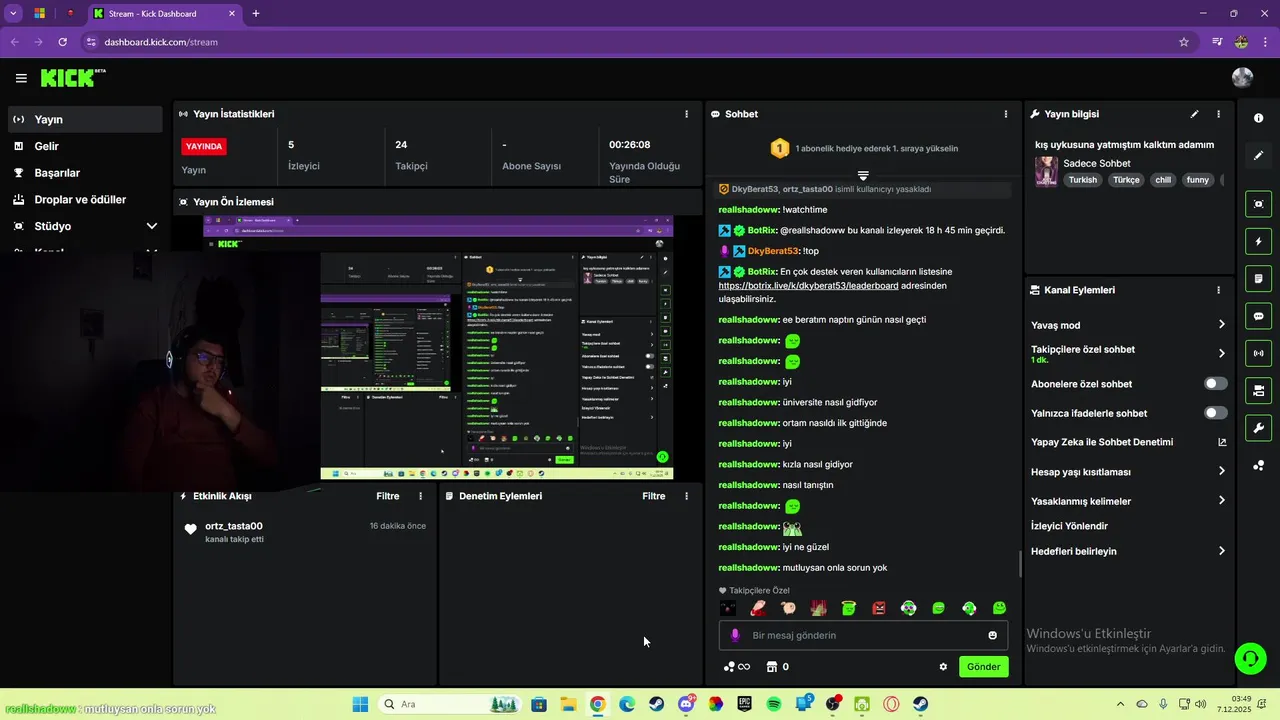Expand Hedefleri belirleyin settings
Viewport: 1280px width, 720px height.
coord(1221,551)
